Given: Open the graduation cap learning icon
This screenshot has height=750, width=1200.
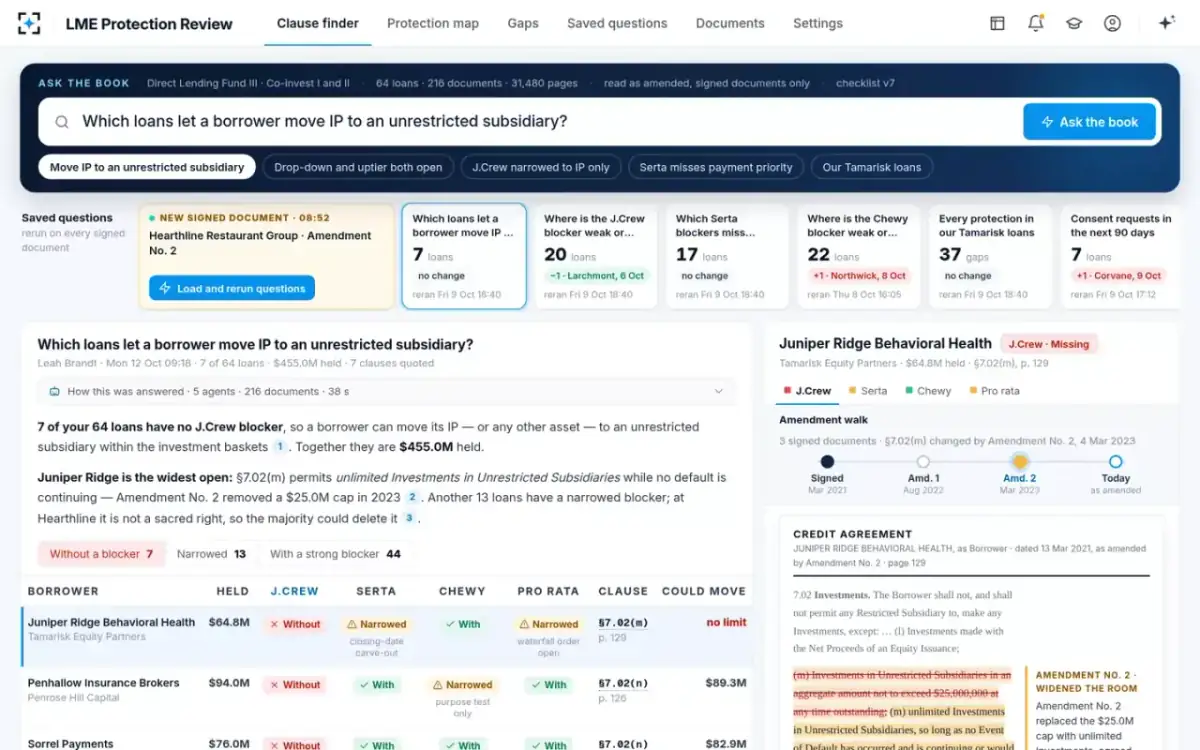Looking at the screenshot, I should (x=1074, y=23).
